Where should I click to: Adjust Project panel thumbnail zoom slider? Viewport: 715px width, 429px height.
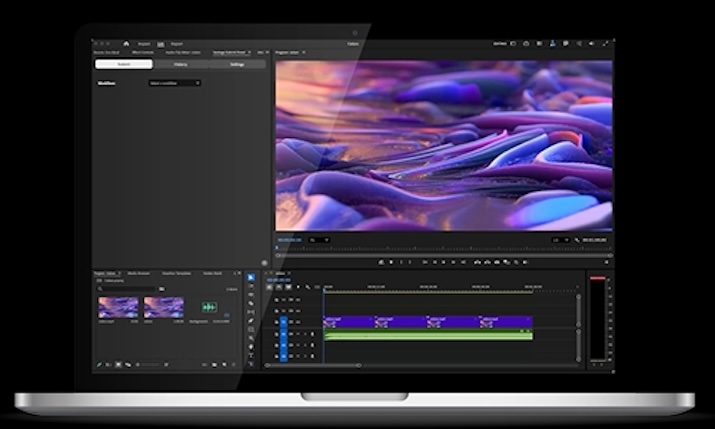pyautogui.click(x=150, y=365)
